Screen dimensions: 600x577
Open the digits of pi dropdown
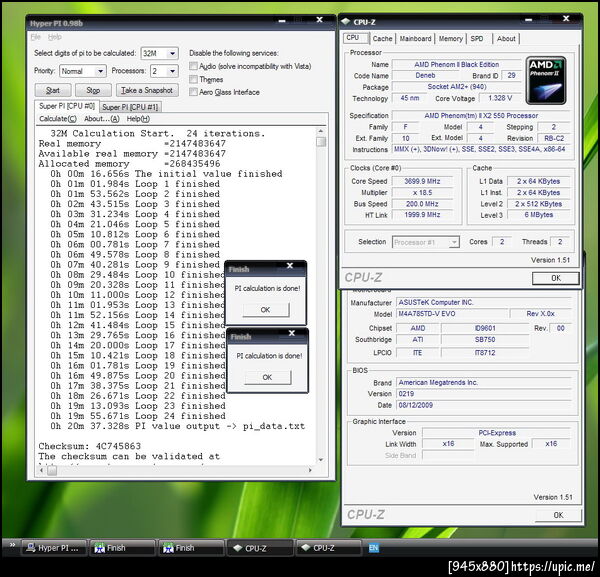(173, 53)
